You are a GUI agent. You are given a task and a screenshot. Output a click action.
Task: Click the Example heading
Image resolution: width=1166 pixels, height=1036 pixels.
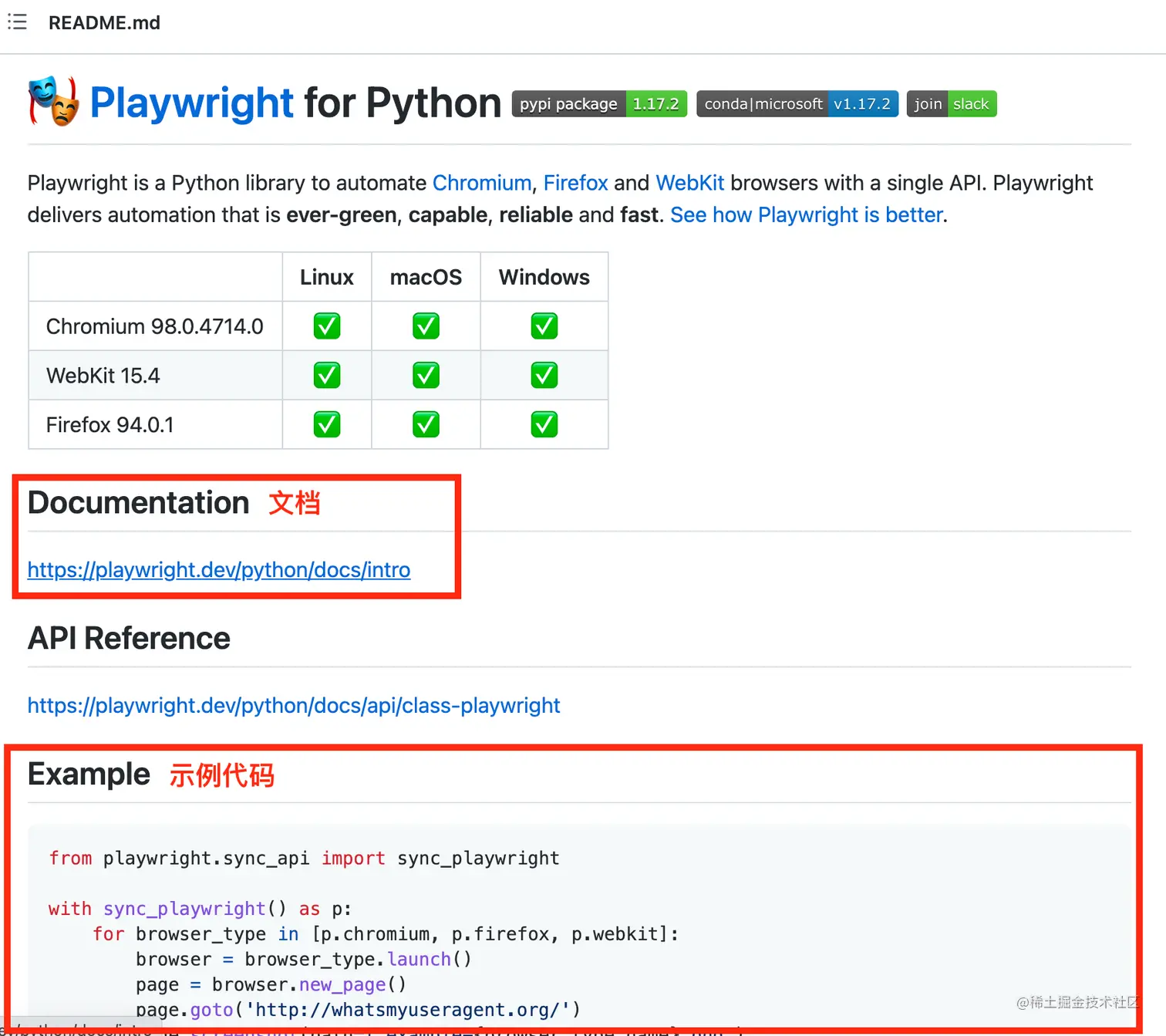(x=89, y=774)
